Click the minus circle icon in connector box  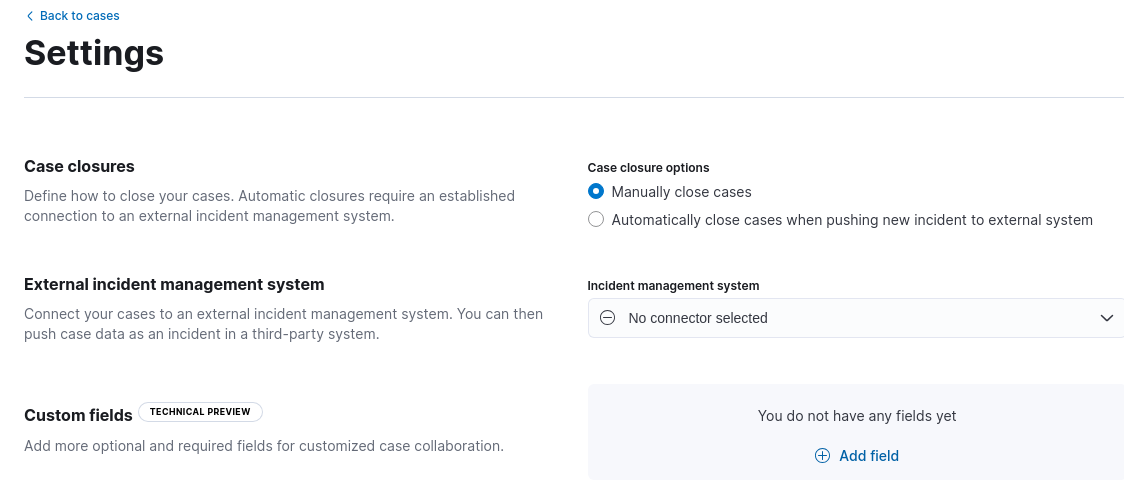tap(607, 318)
